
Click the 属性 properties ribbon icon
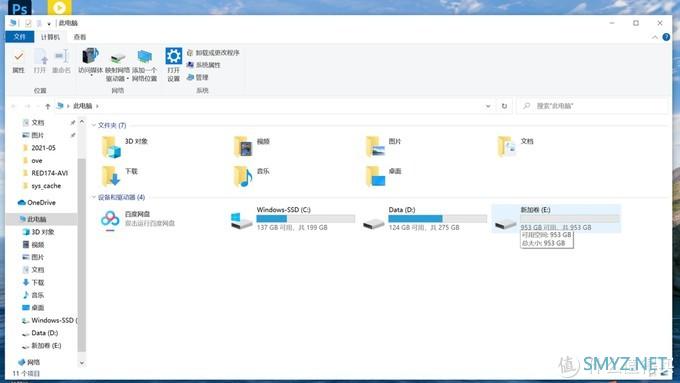point(18,62)
